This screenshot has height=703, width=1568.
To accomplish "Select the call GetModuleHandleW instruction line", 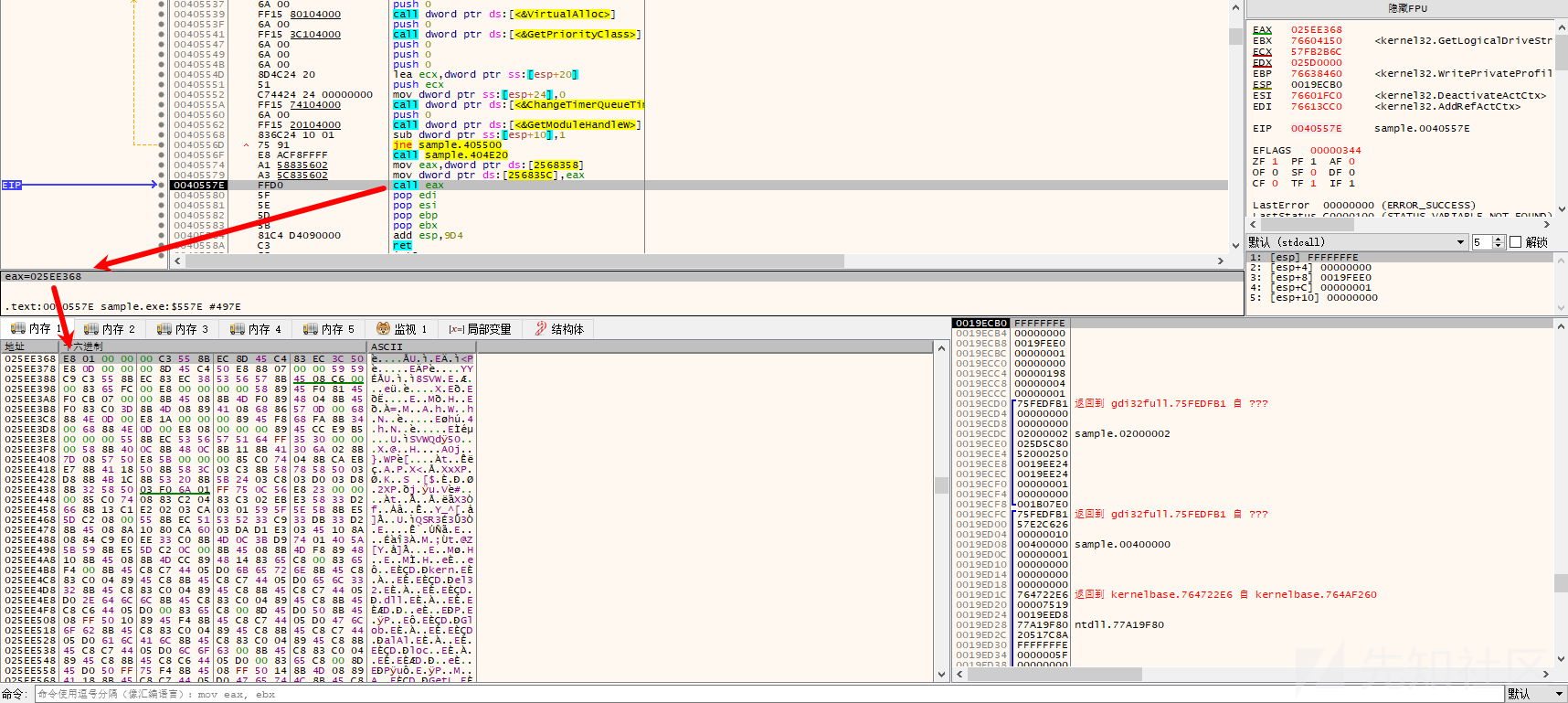I will click(699, 125).
